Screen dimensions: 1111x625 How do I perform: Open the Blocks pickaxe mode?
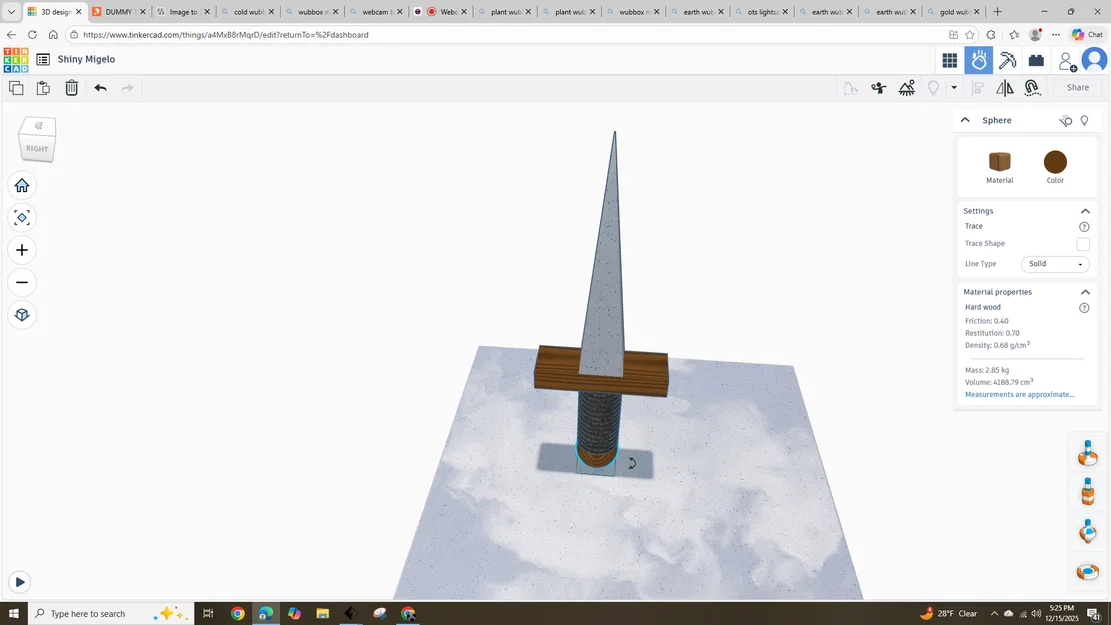pos(1008,61)
